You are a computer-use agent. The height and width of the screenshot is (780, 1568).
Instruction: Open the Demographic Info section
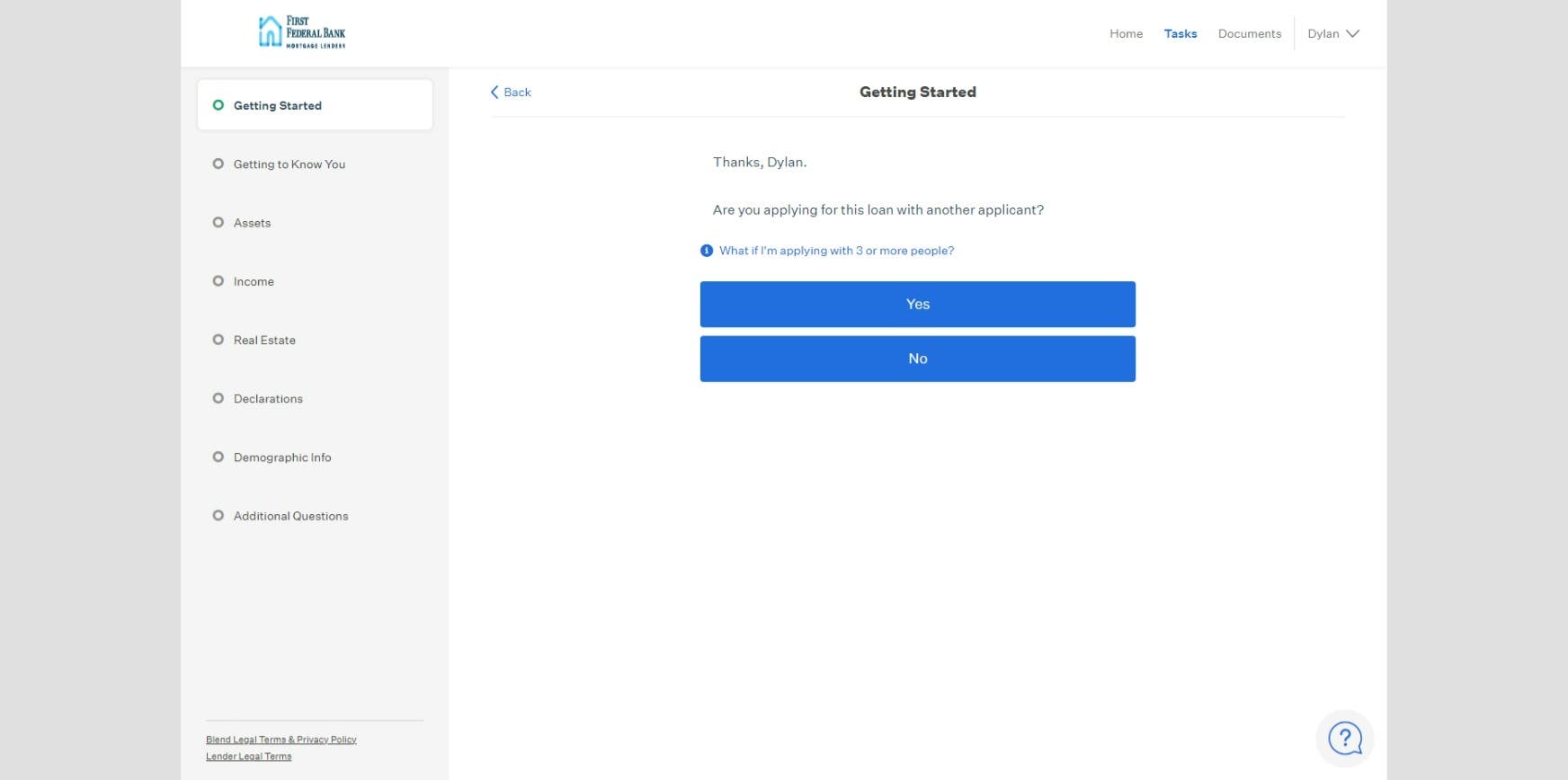(282, 457)
